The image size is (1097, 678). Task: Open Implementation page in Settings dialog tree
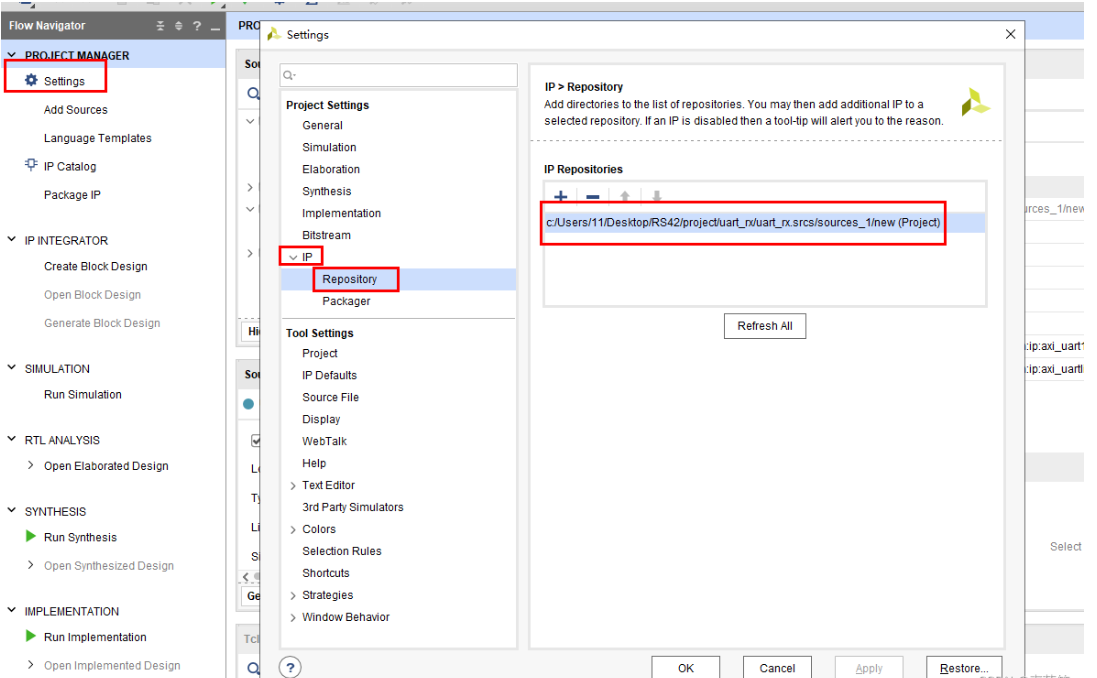click(x=341, y=213)
